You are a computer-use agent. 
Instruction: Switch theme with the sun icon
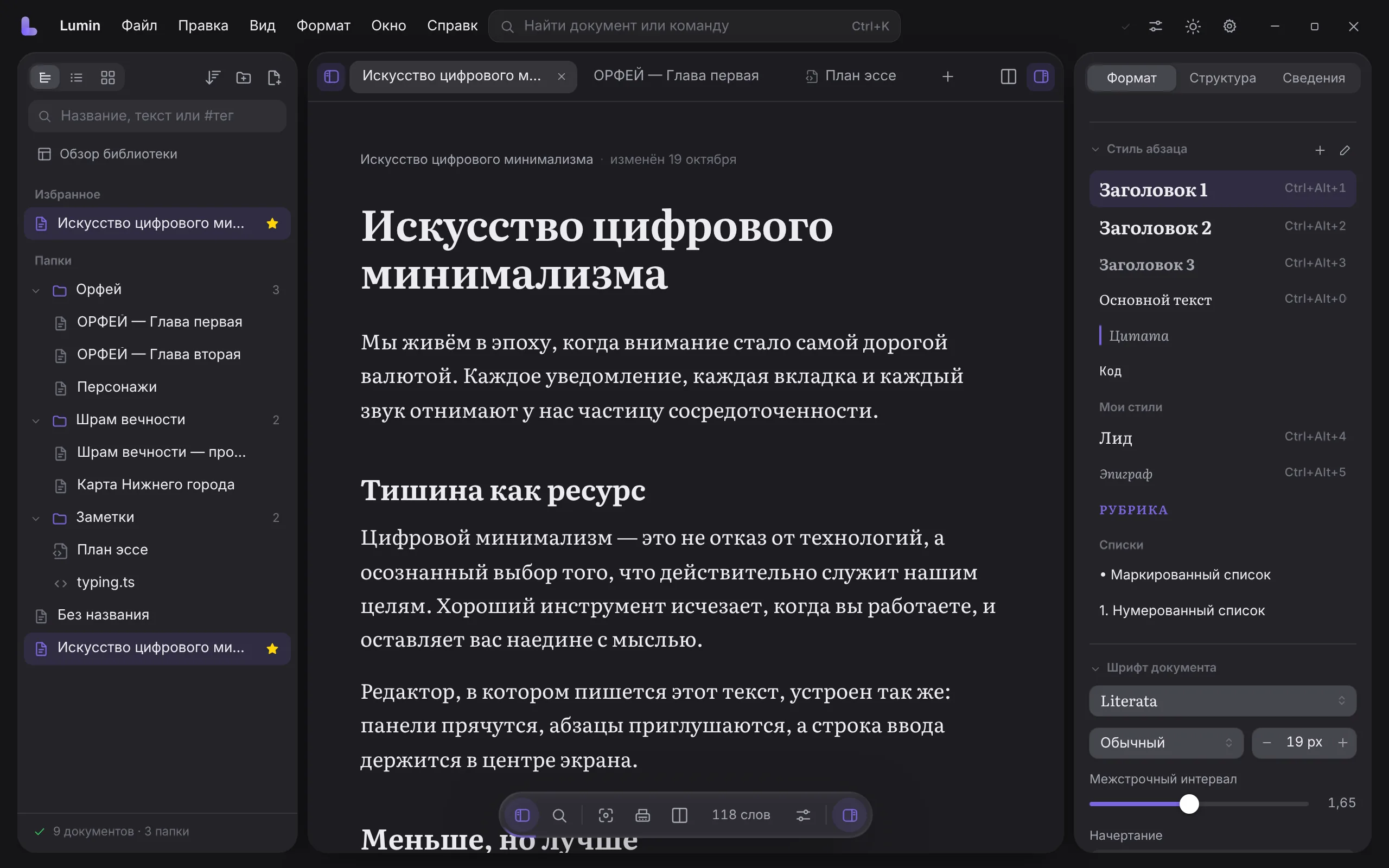[1193, 26]
